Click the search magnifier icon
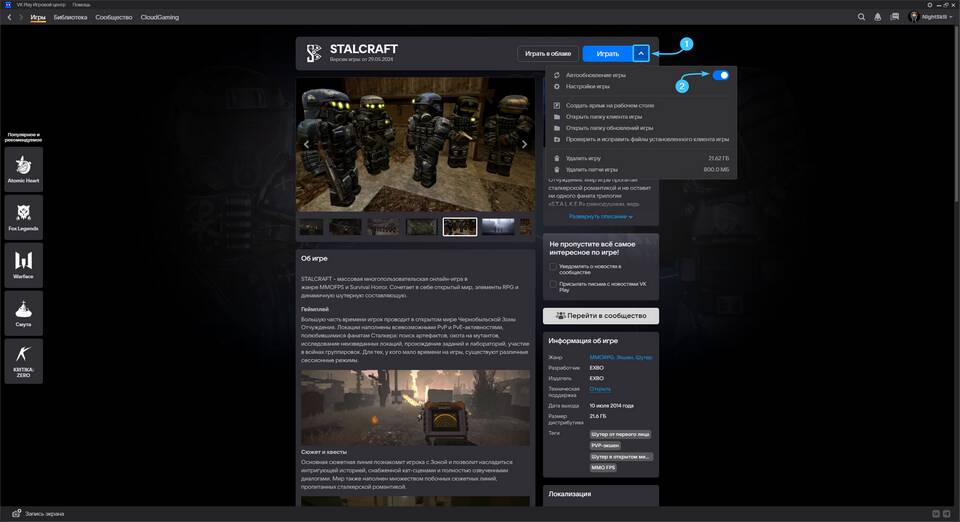 tap(862, 17)
